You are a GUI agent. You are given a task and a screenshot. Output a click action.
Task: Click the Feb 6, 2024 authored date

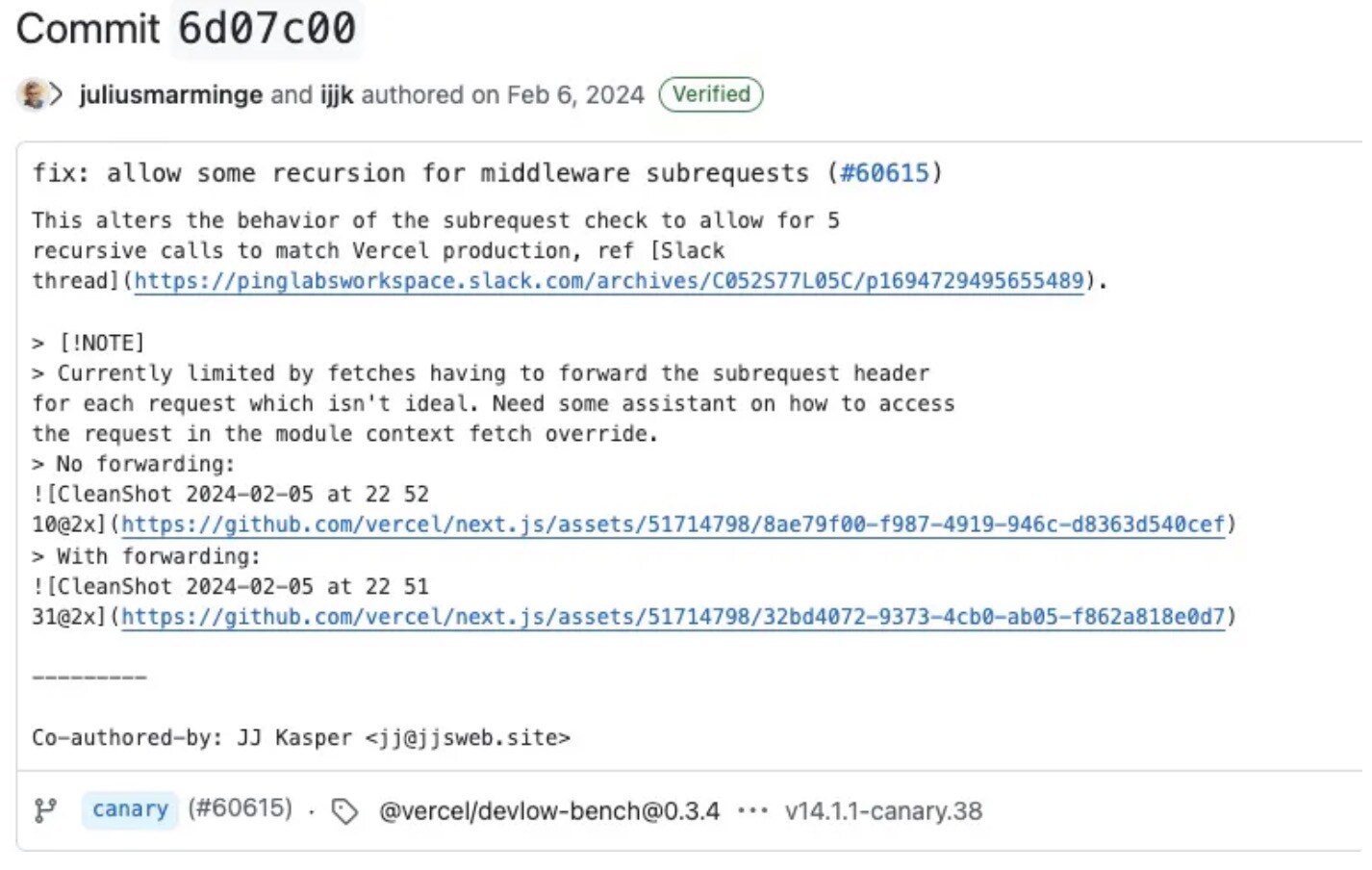click(574, 94)
